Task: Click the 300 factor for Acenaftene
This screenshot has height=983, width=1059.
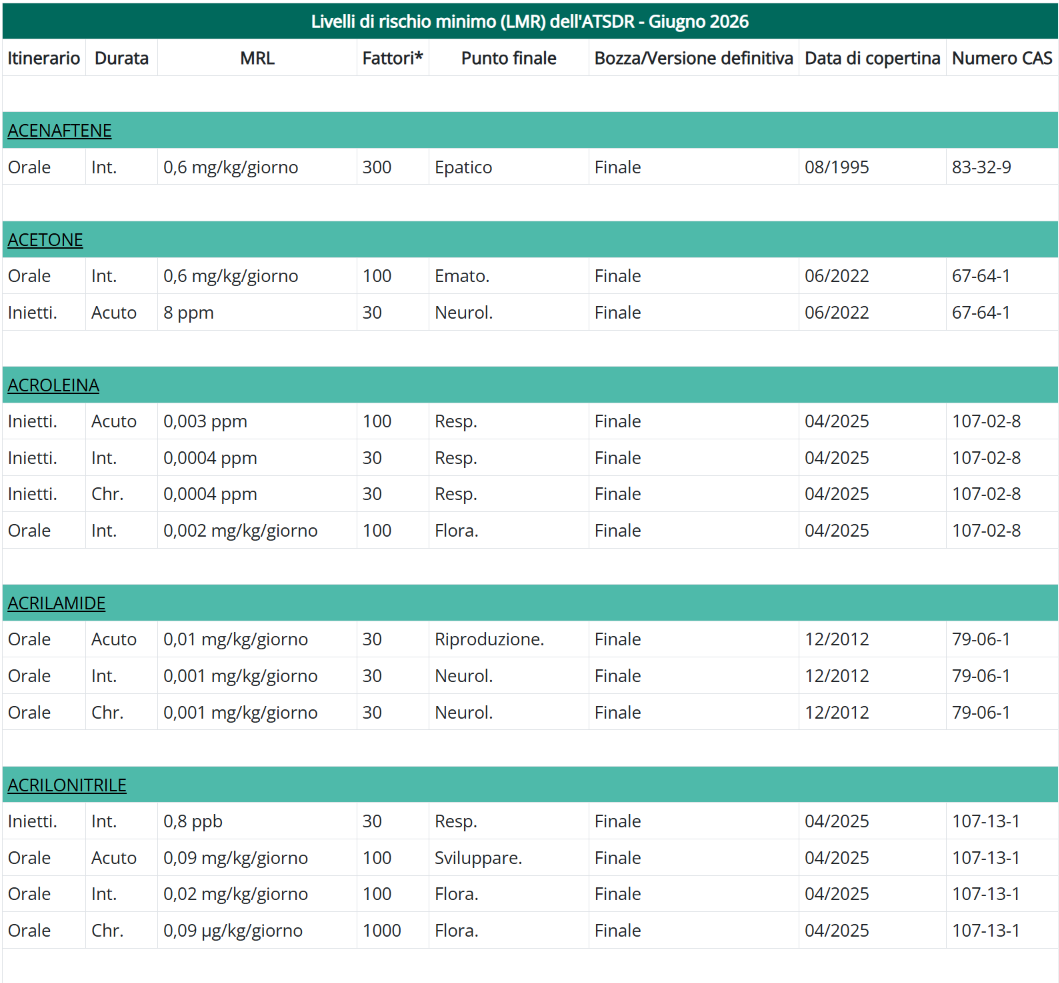Action: pos(377,167)
